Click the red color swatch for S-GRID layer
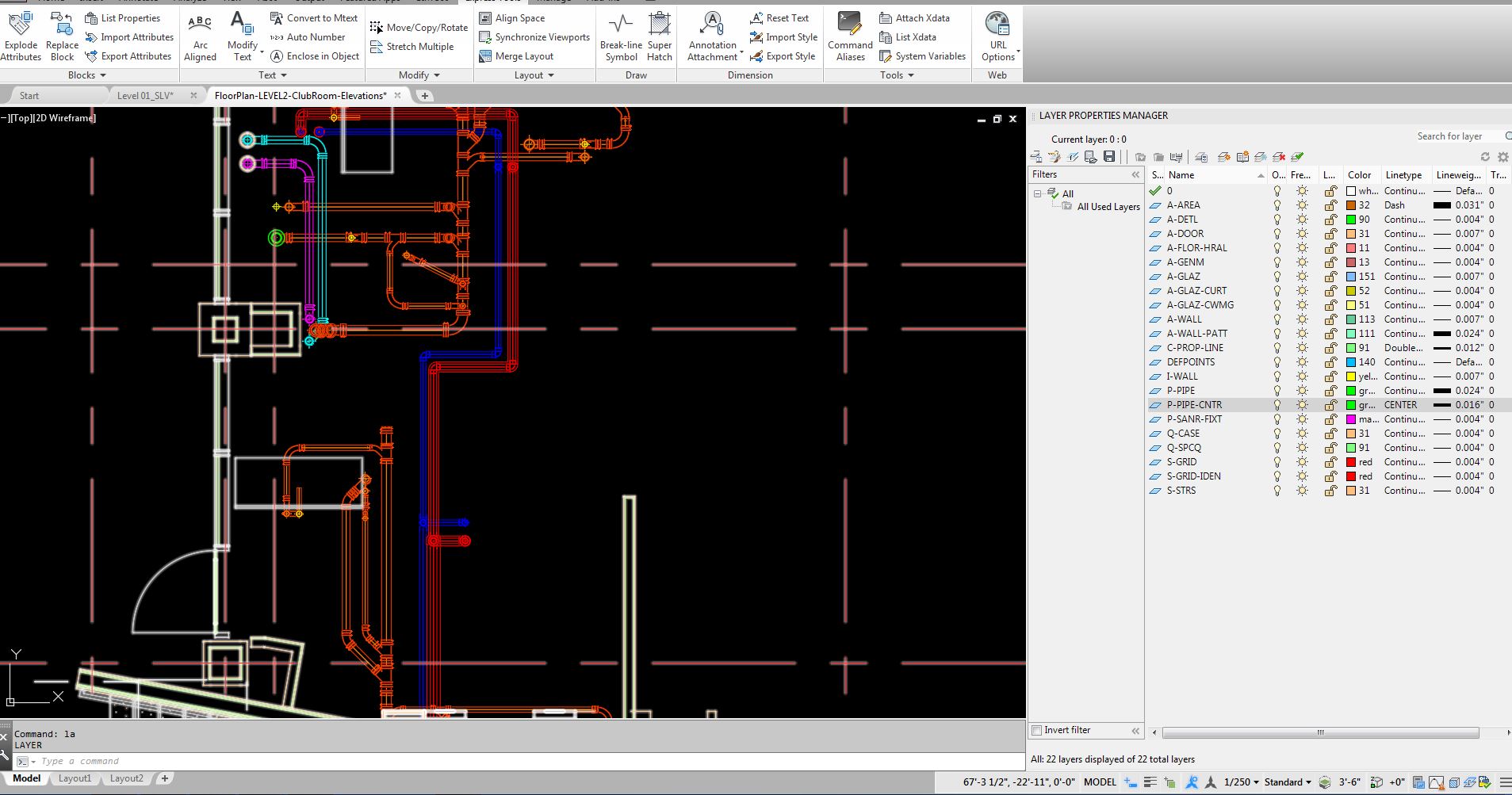 point(1351,461)
